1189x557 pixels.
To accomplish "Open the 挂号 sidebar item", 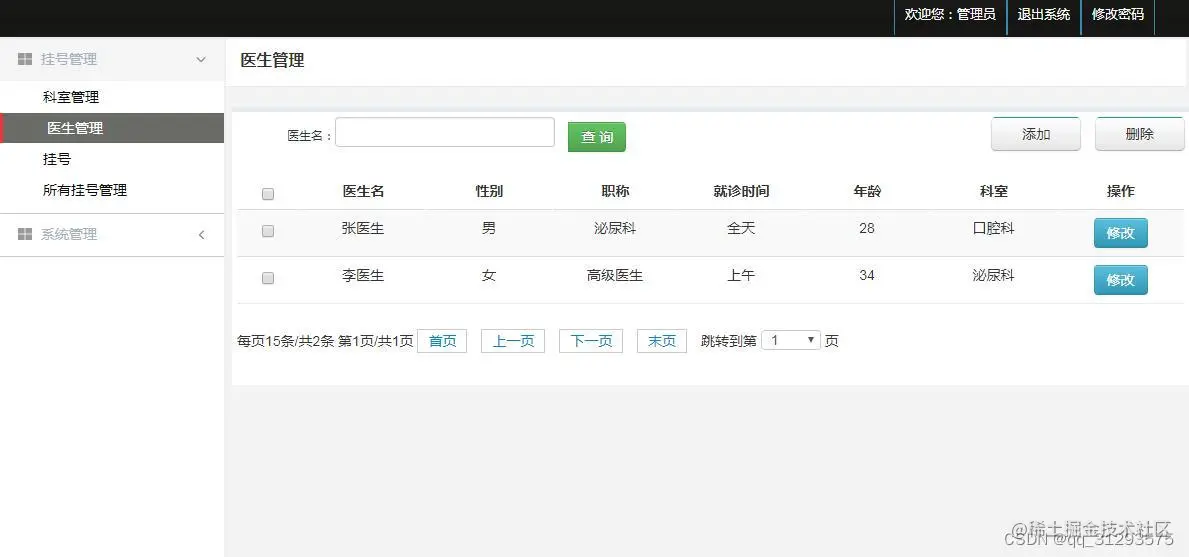I will [57, 159].
